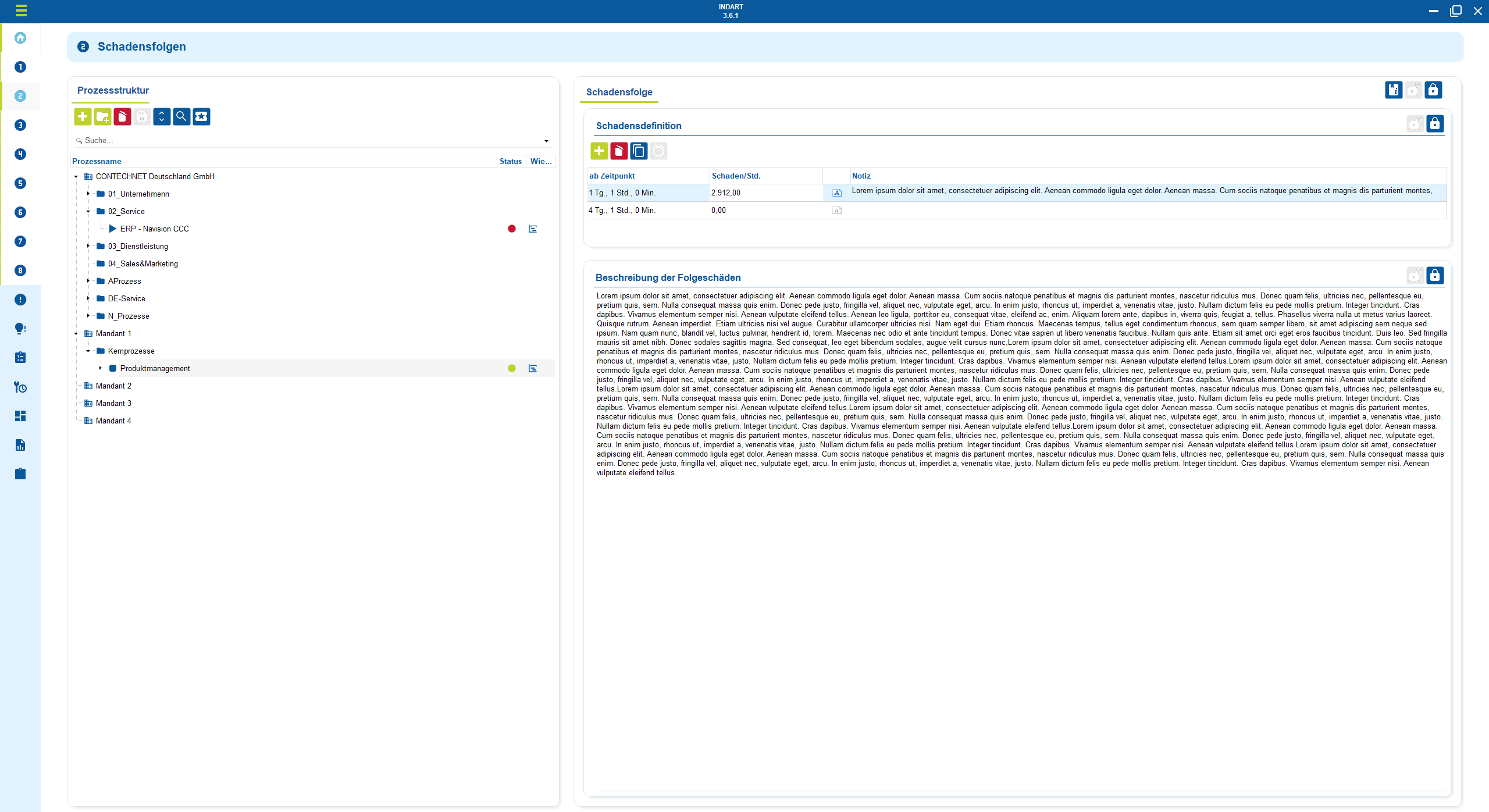Expand the 01_Unternehmenn folder
Screen dimensions: 1489x812
(88, 194)
